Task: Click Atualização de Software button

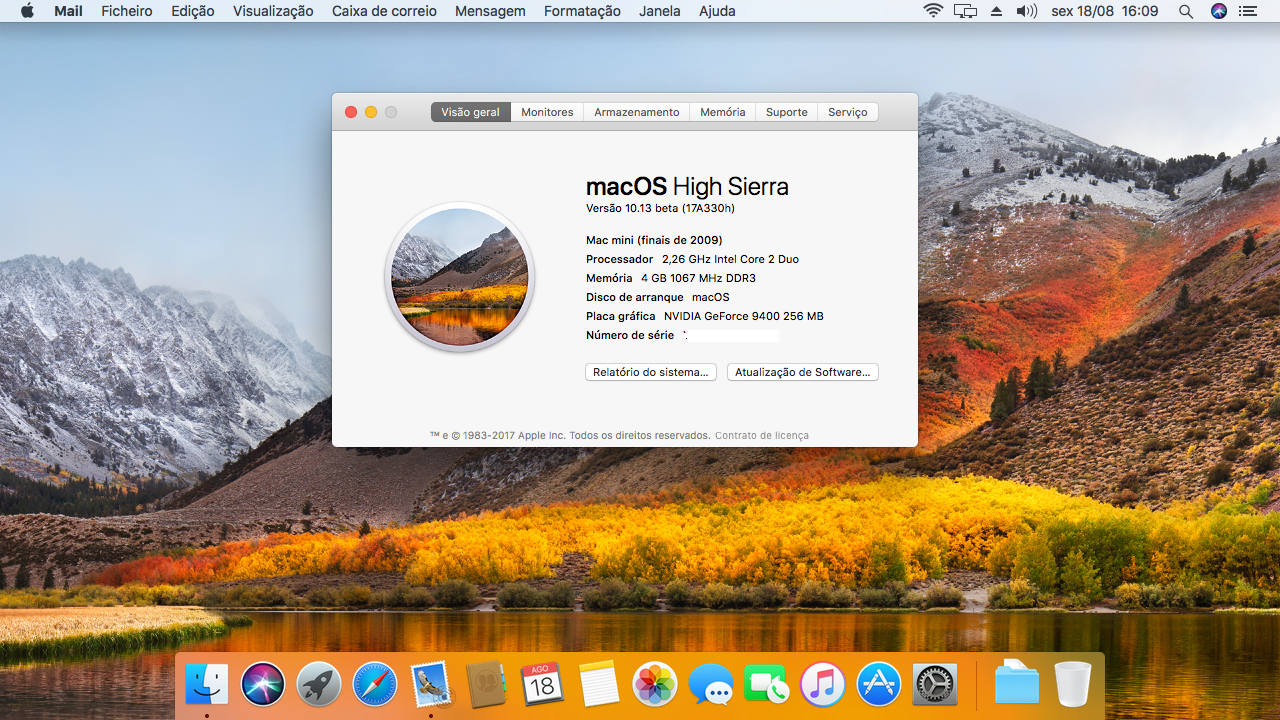Action: (803, 372)
